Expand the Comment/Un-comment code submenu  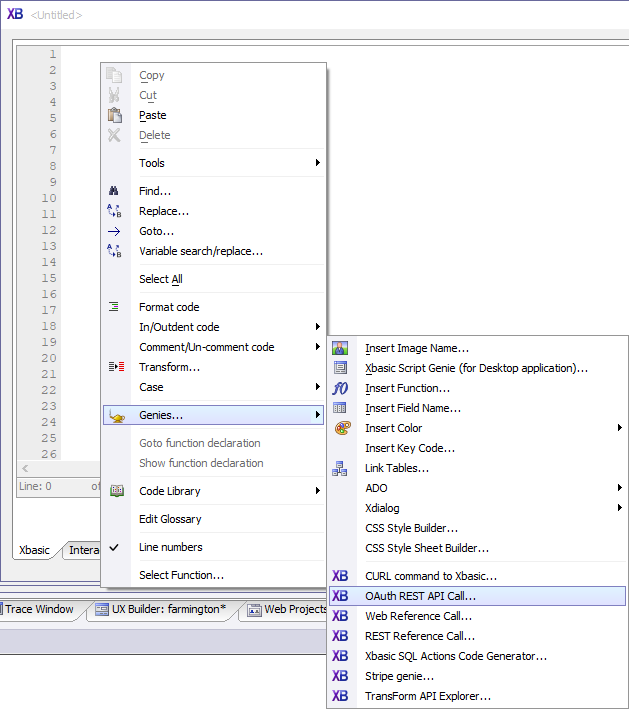point(318,347)
